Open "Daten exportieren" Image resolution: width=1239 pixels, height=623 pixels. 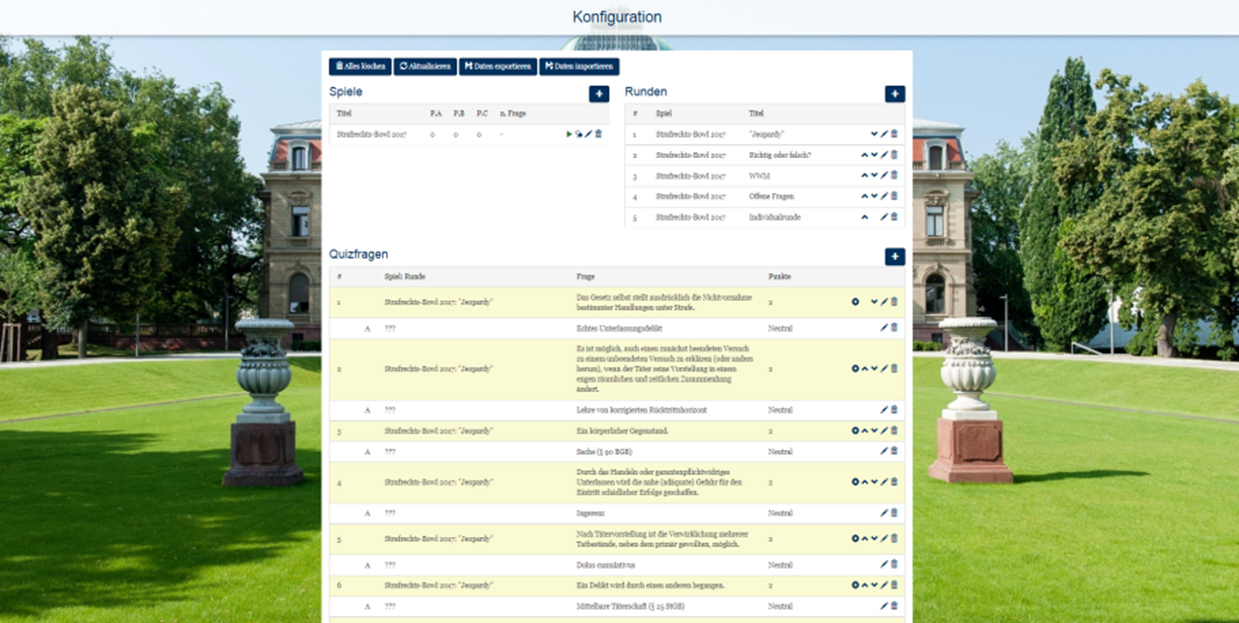(498, 67)
